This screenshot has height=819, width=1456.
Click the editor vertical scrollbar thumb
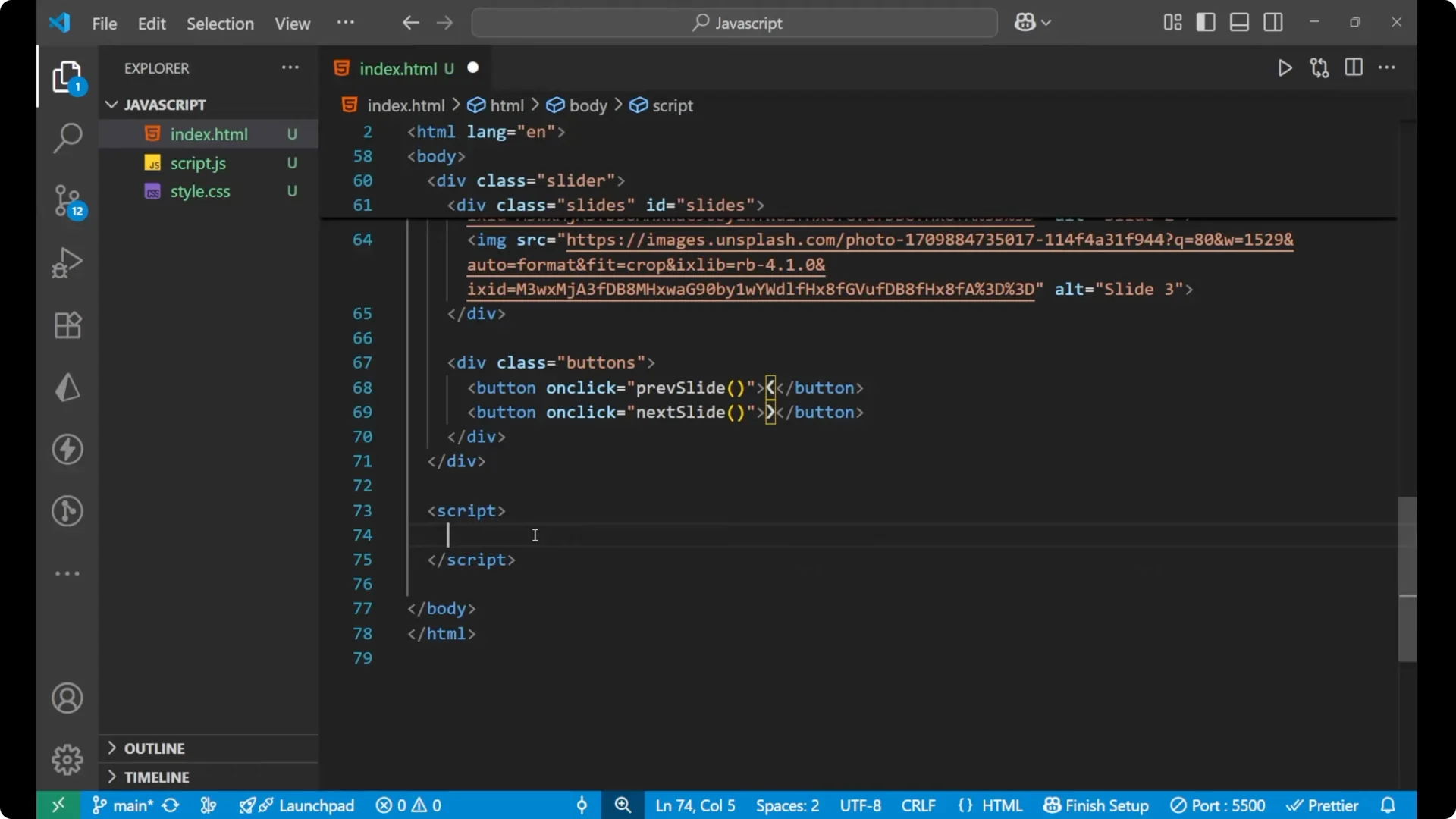1406,580
